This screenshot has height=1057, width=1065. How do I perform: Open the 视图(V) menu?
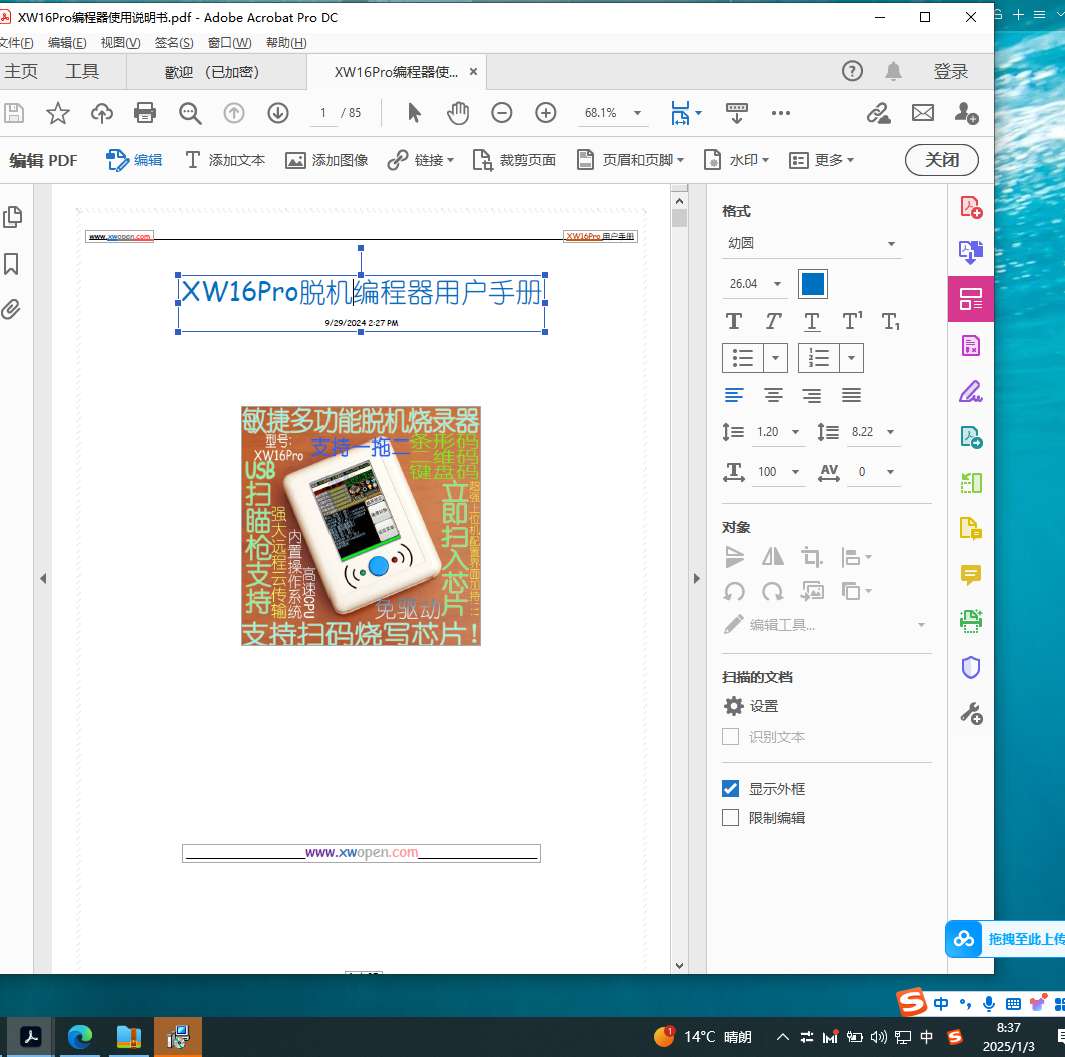tap(120, 43)
